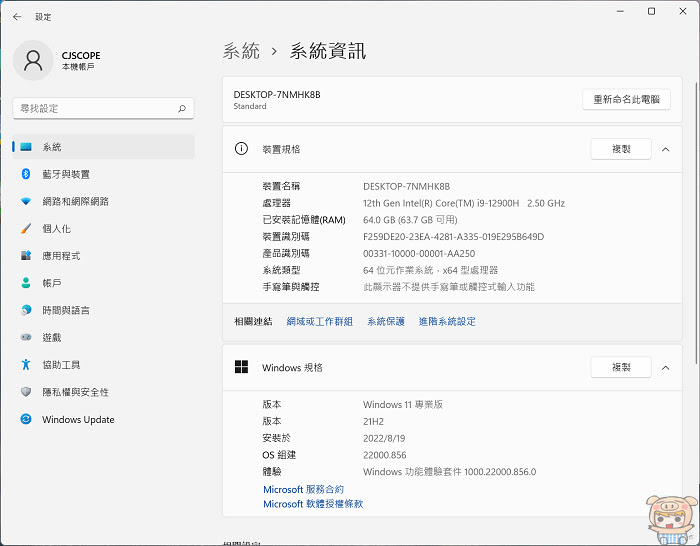Click the 應用程式 apps icon
The width and height of the screenshot is (700, 546).
26,255
